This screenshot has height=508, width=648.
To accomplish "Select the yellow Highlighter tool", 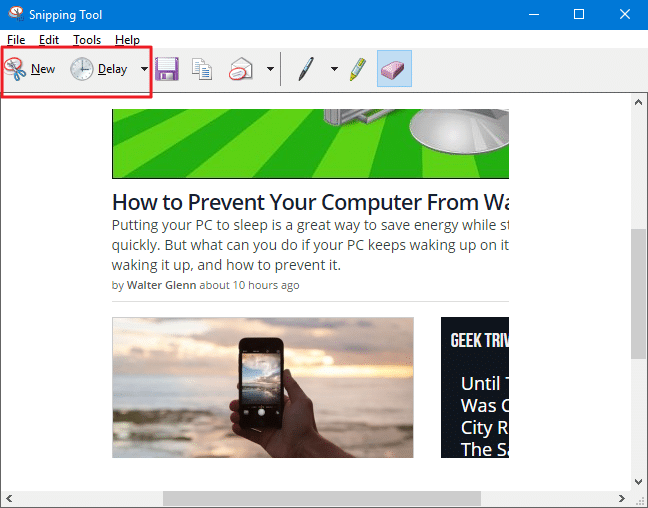I will [x=357, y=69].
